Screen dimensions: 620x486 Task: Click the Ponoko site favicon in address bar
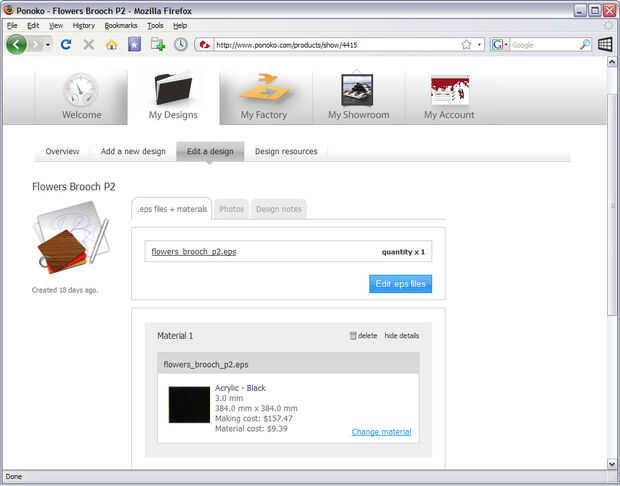click(x=204, y=45)
